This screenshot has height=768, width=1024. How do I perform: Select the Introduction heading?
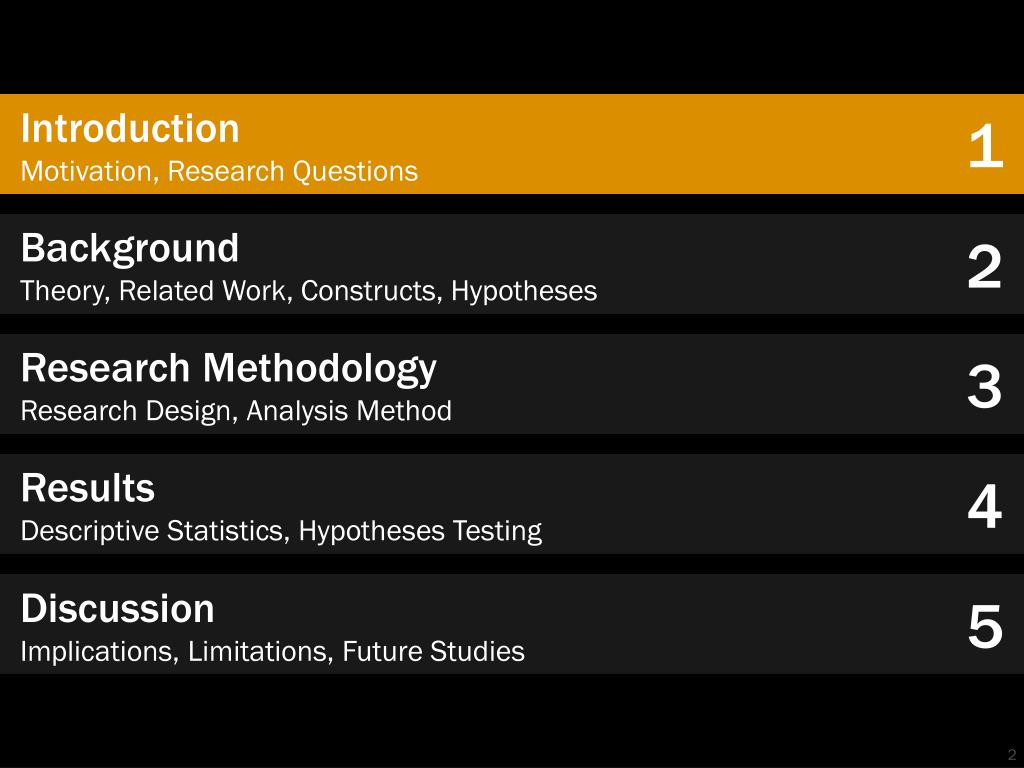pos(130,128)
